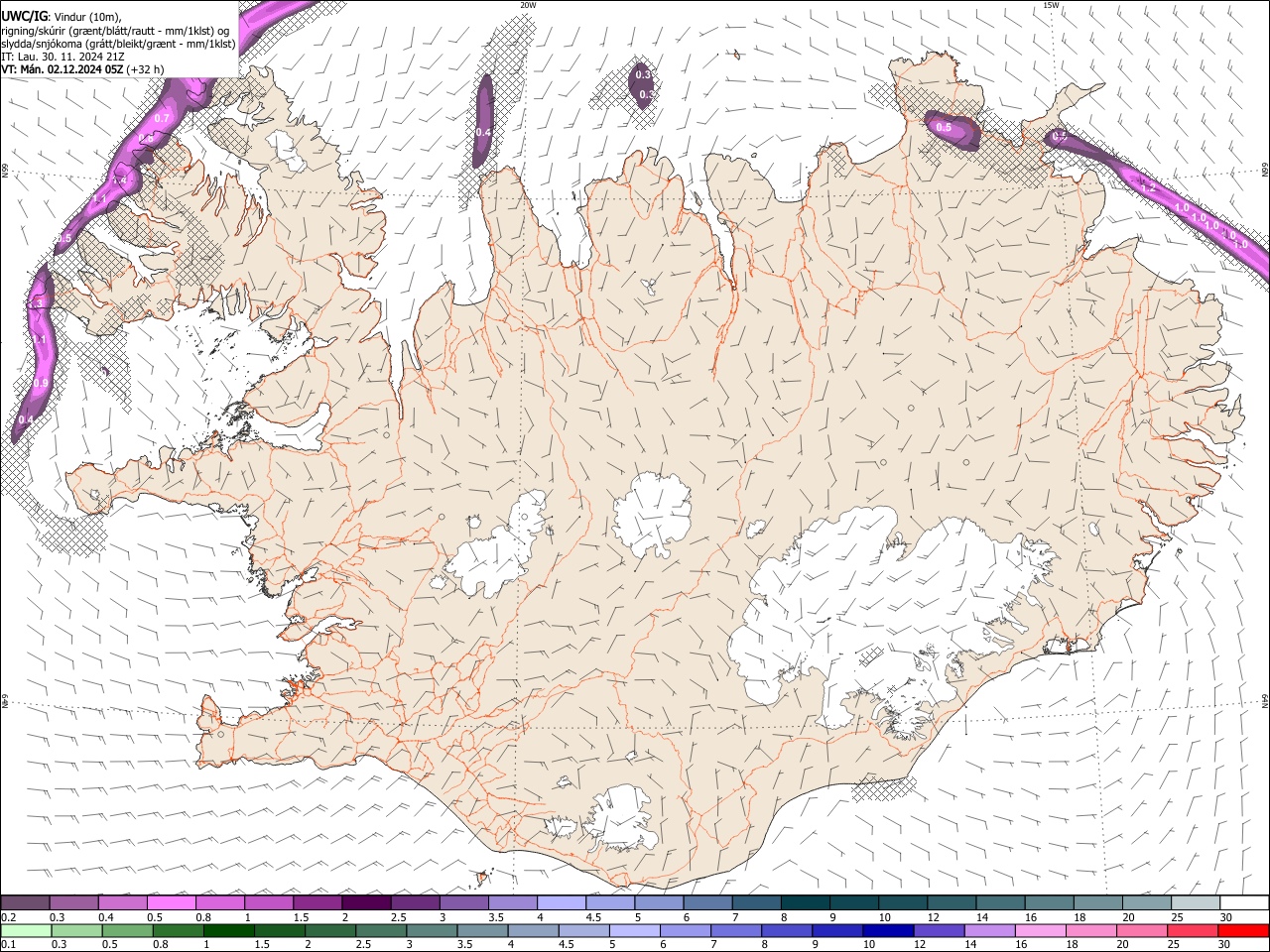Pick the bright red rain swatch labelled 30
Screen dimensions: 1270x952
pyautogui.click(x=1244, y=930)
